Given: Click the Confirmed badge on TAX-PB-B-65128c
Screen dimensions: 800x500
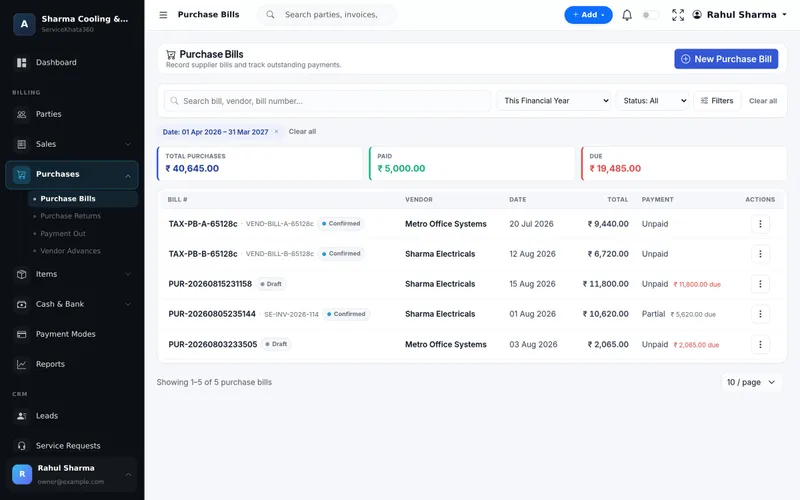Looking at the screenshot, I should (x=341, y=254).
